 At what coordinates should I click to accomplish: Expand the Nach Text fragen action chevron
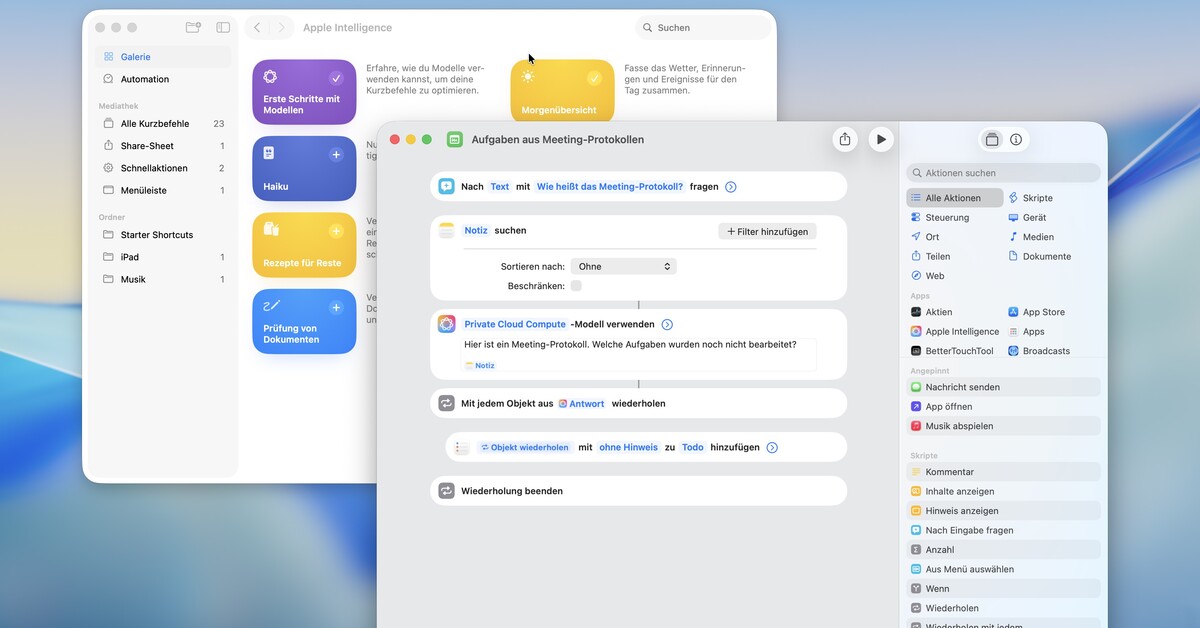[x=731, y=187]
